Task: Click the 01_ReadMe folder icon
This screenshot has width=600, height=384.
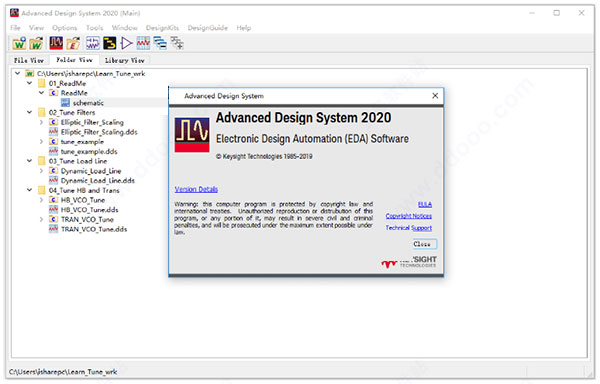Action: pyautogui.click(x=42, y=83)
